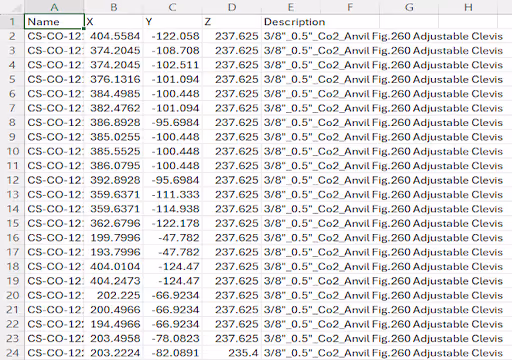Image resolution: width=512 pixels, height=360 pixels.
Task: Click Z value 237.625 in row 23
Action: pos(232,338)
